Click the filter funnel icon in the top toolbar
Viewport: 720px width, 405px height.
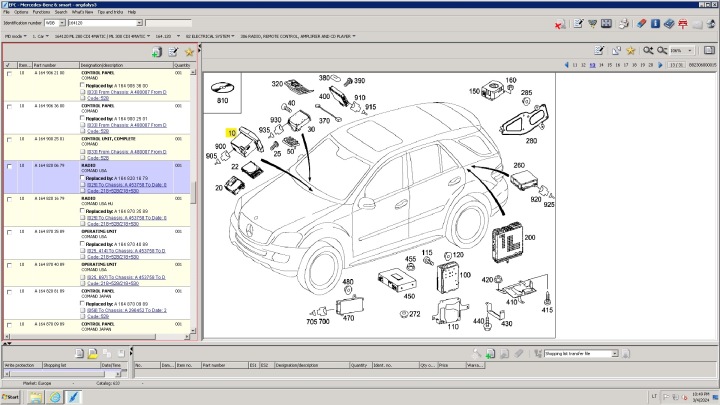pos(592,23)
